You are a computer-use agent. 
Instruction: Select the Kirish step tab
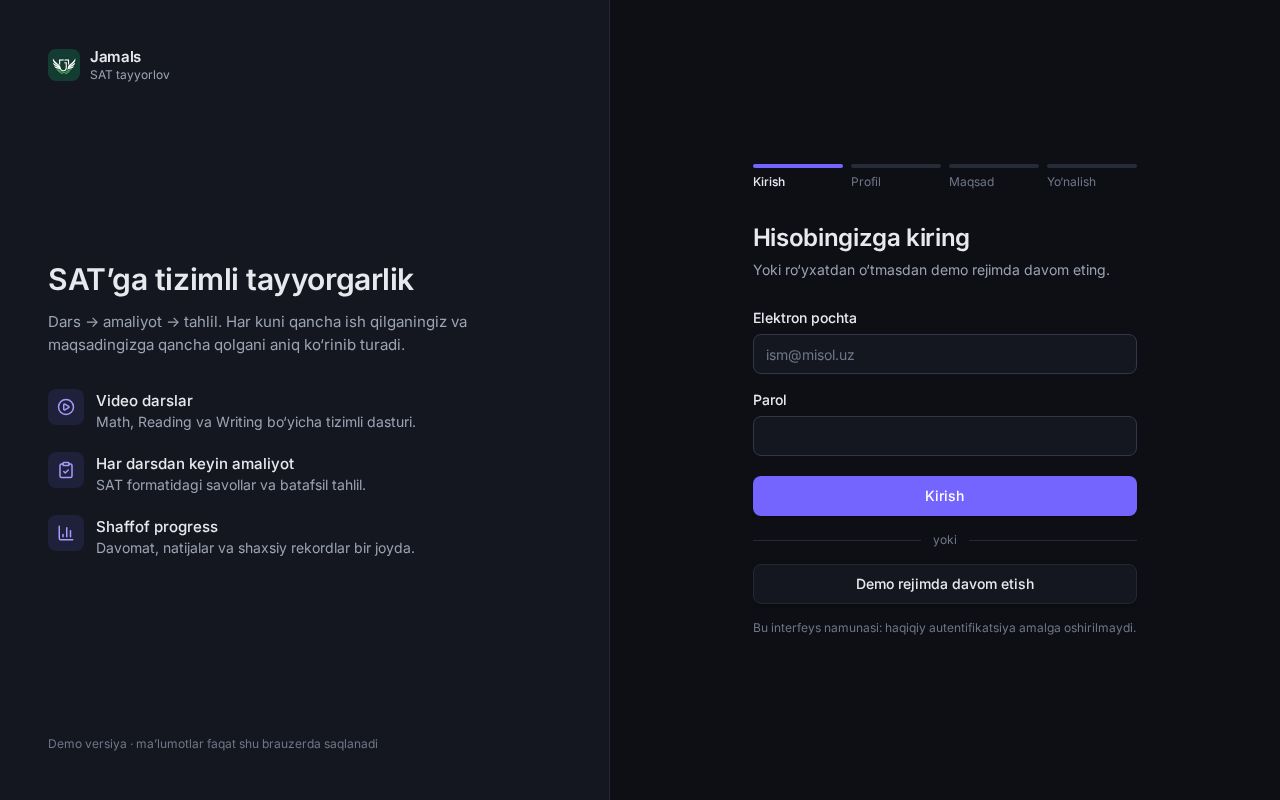(798, 176)
